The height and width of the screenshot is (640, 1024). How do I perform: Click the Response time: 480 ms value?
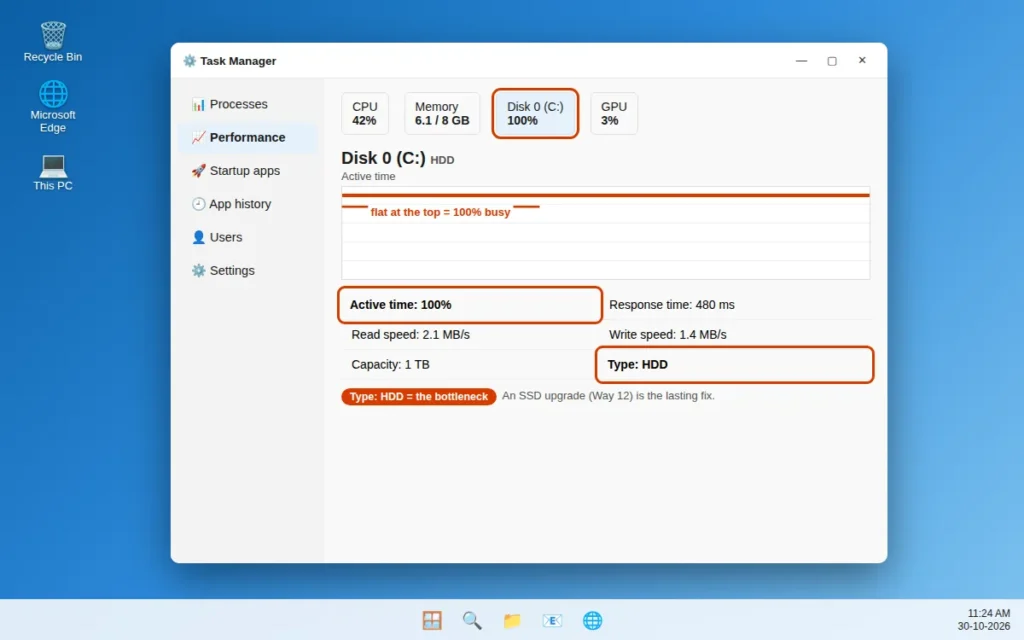point(671,305)
